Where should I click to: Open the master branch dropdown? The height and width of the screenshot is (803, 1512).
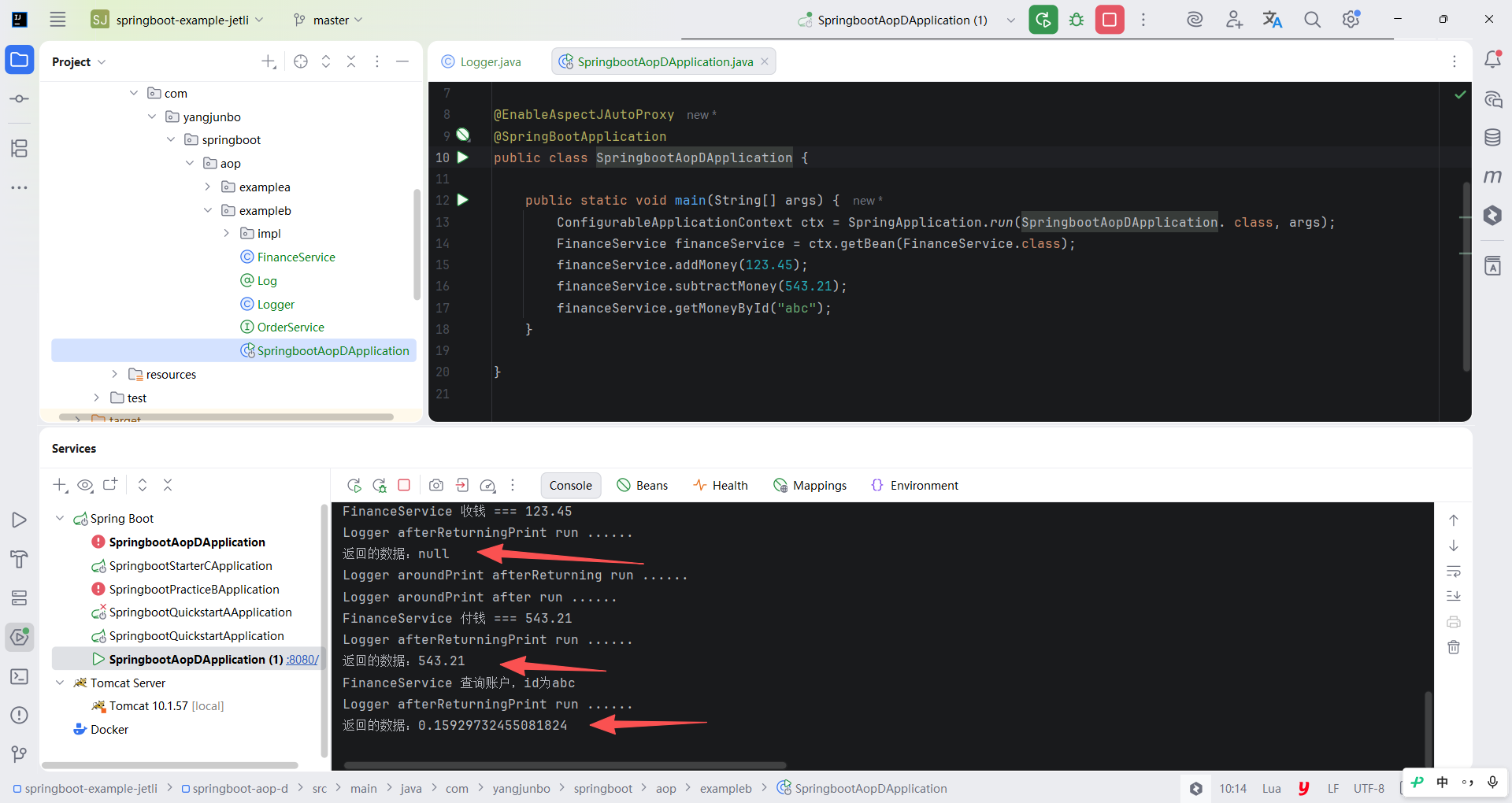[x=328, y=20]
